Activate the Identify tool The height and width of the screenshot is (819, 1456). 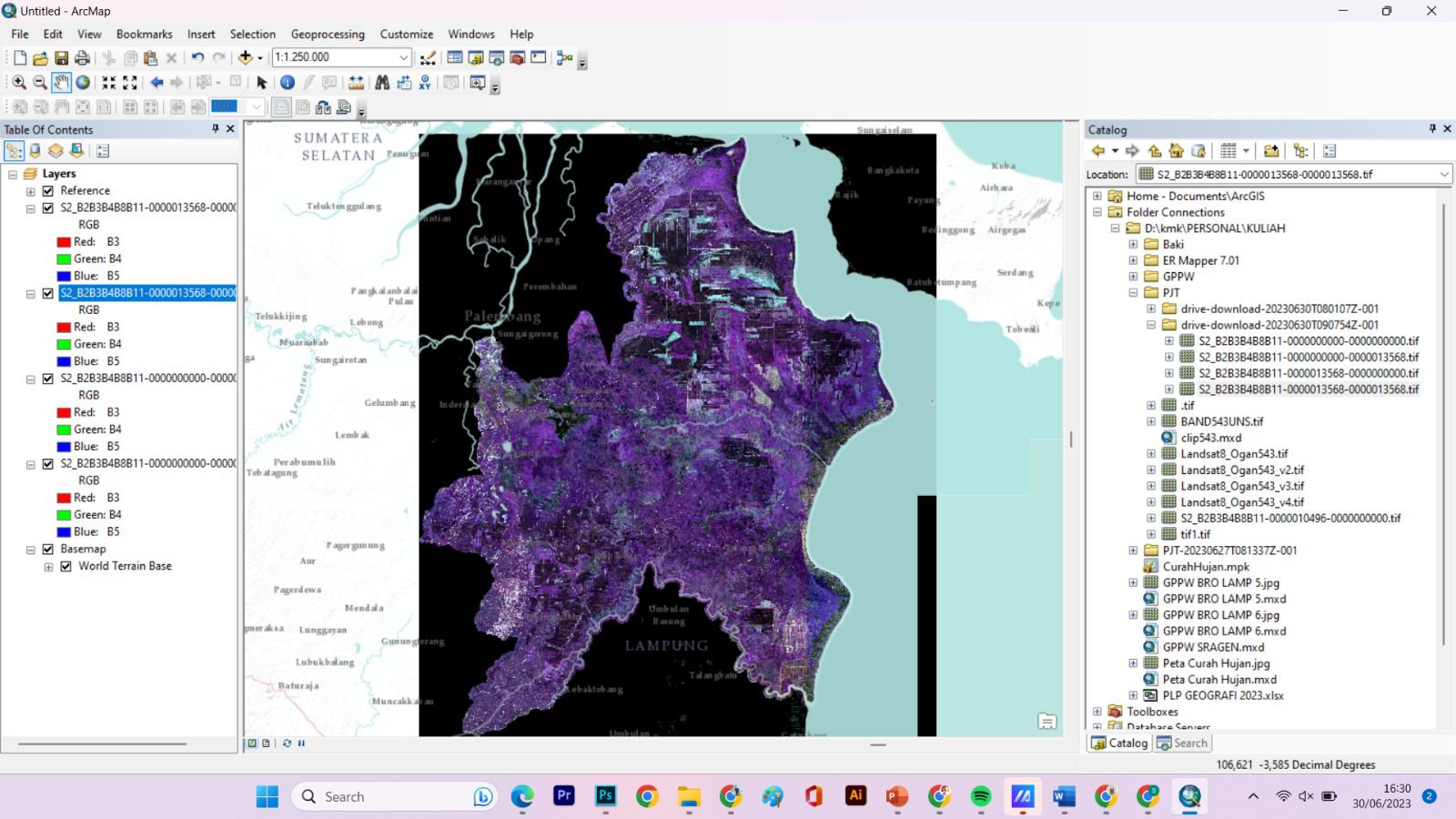287,83
